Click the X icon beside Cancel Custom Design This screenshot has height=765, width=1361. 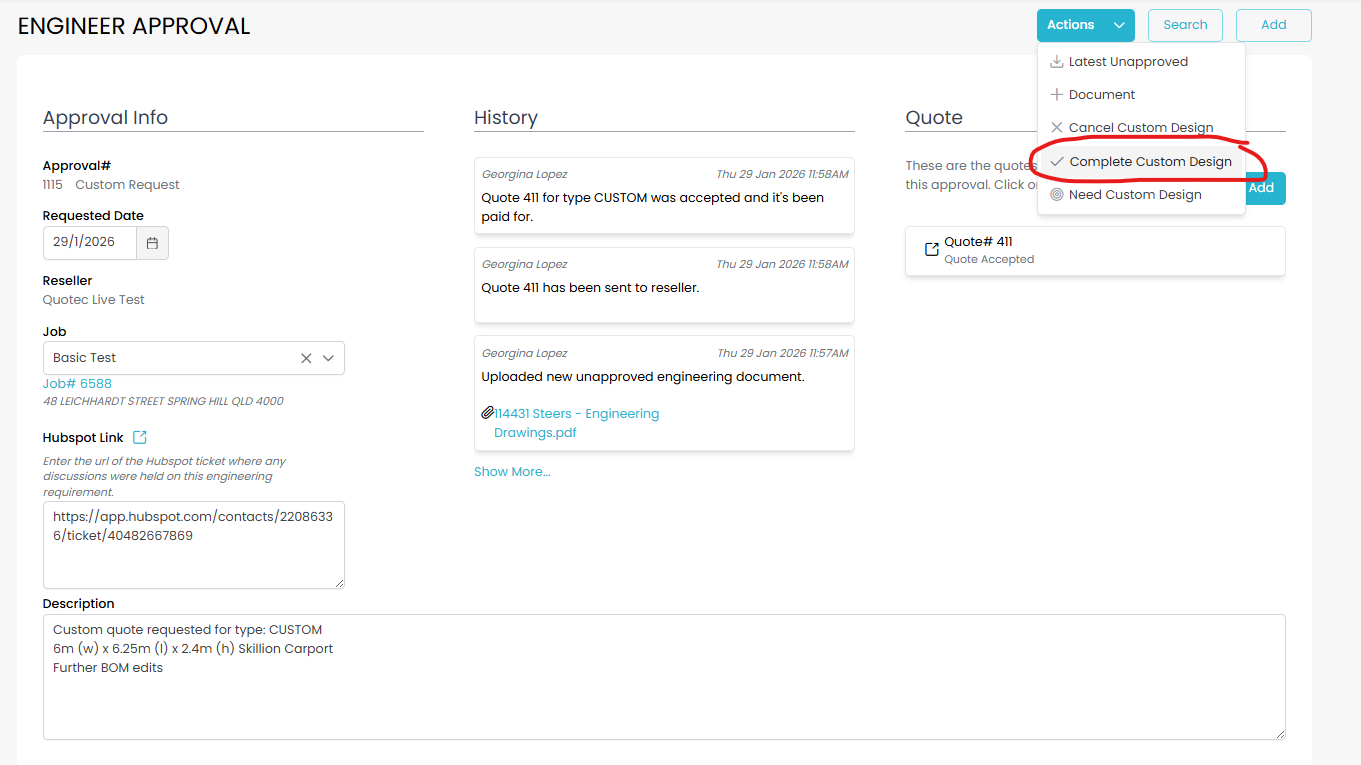tap(1056, 128)
